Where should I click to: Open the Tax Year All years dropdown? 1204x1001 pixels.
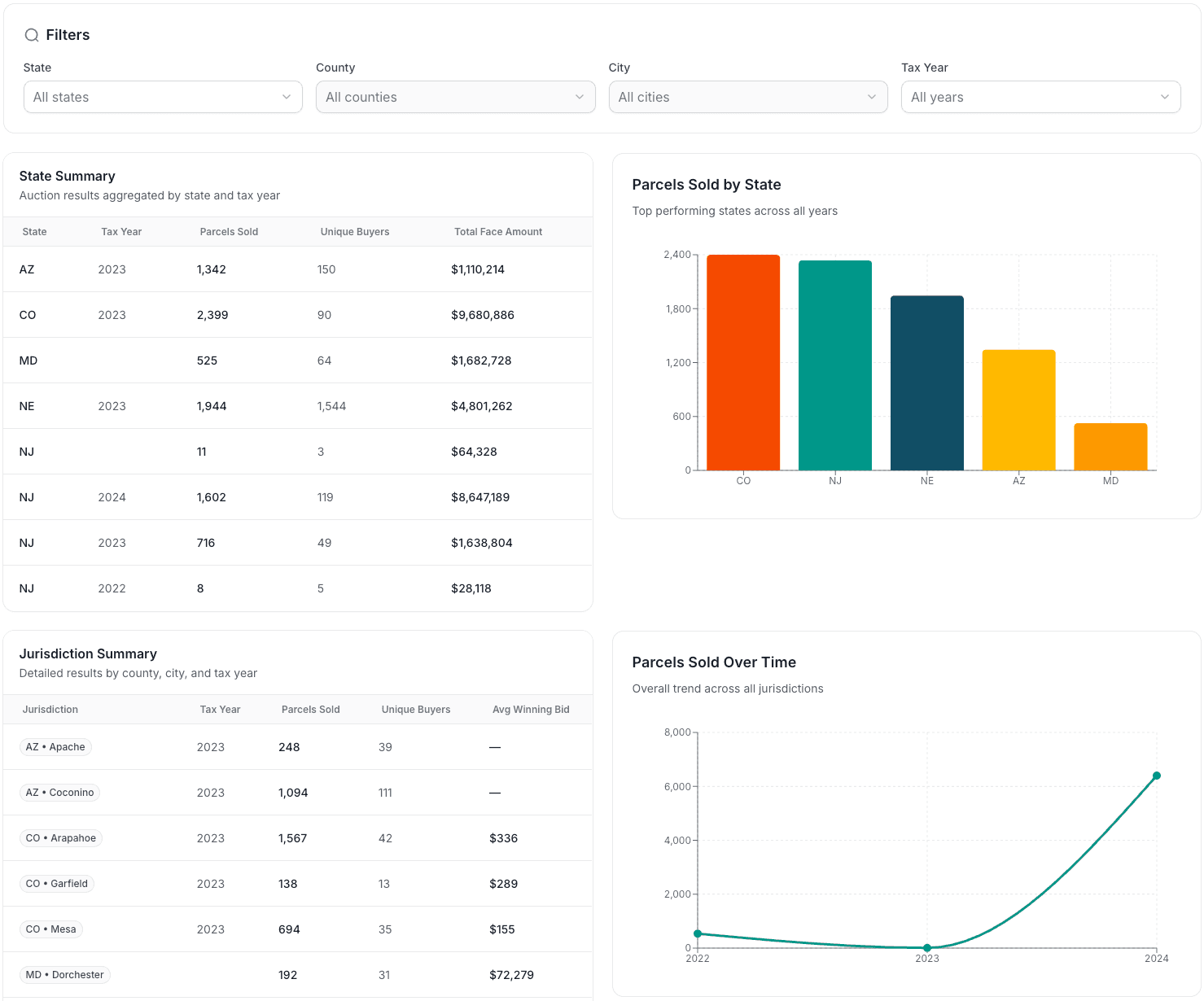[1040, 97]
